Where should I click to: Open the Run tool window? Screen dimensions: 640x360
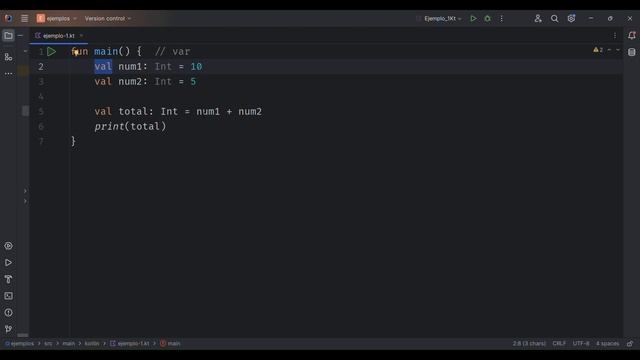(x=8, y=262)
